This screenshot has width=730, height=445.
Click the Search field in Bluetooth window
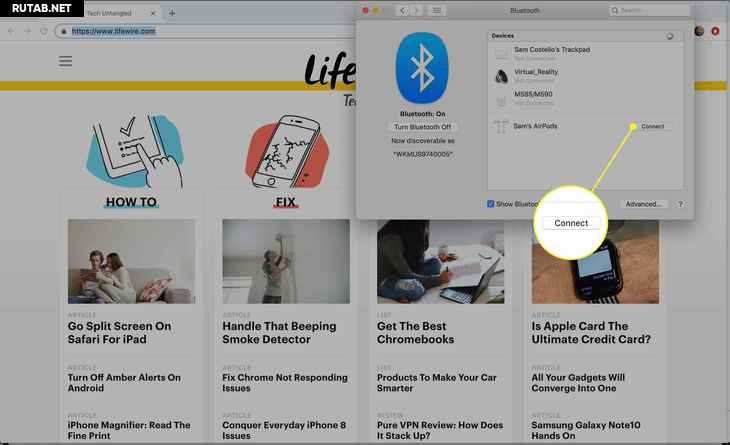pyautogui.click(x=649, y=10)
